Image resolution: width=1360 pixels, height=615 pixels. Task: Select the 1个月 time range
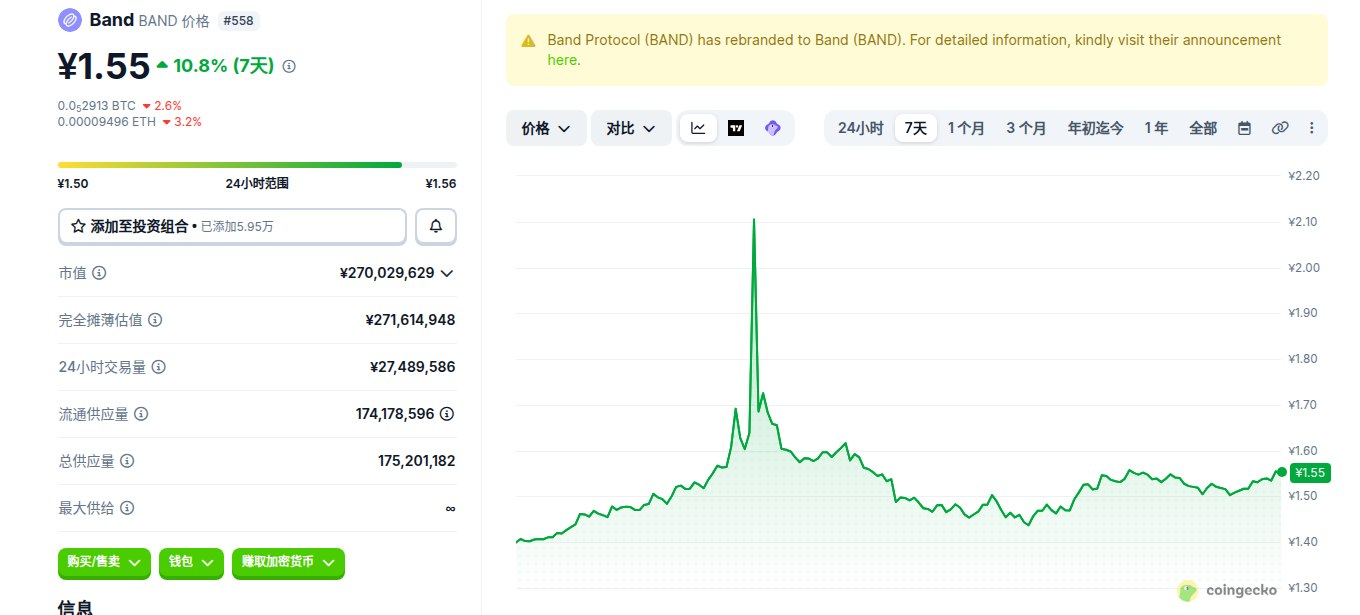[966, 128]
